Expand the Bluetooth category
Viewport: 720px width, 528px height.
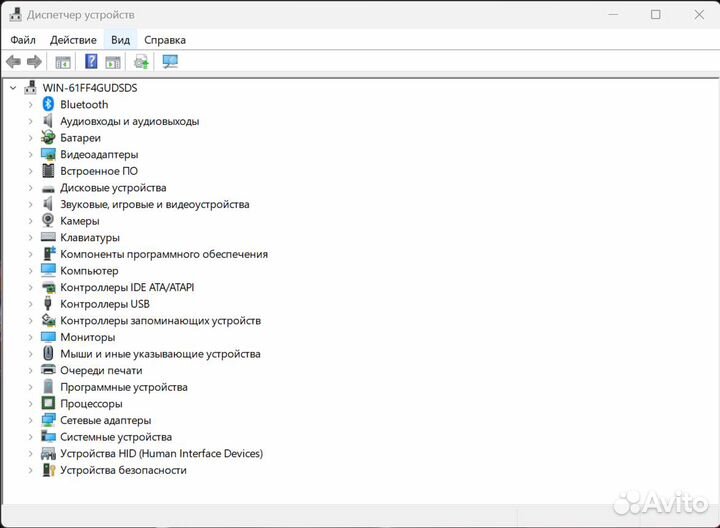tap(30, 105)
